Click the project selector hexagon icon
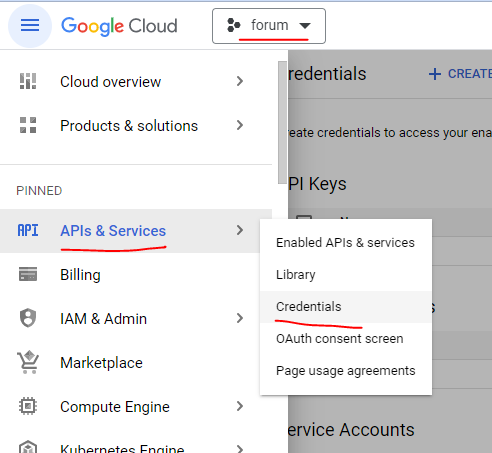The width and height of the screenshot is (492, 453). click(233, 25)
